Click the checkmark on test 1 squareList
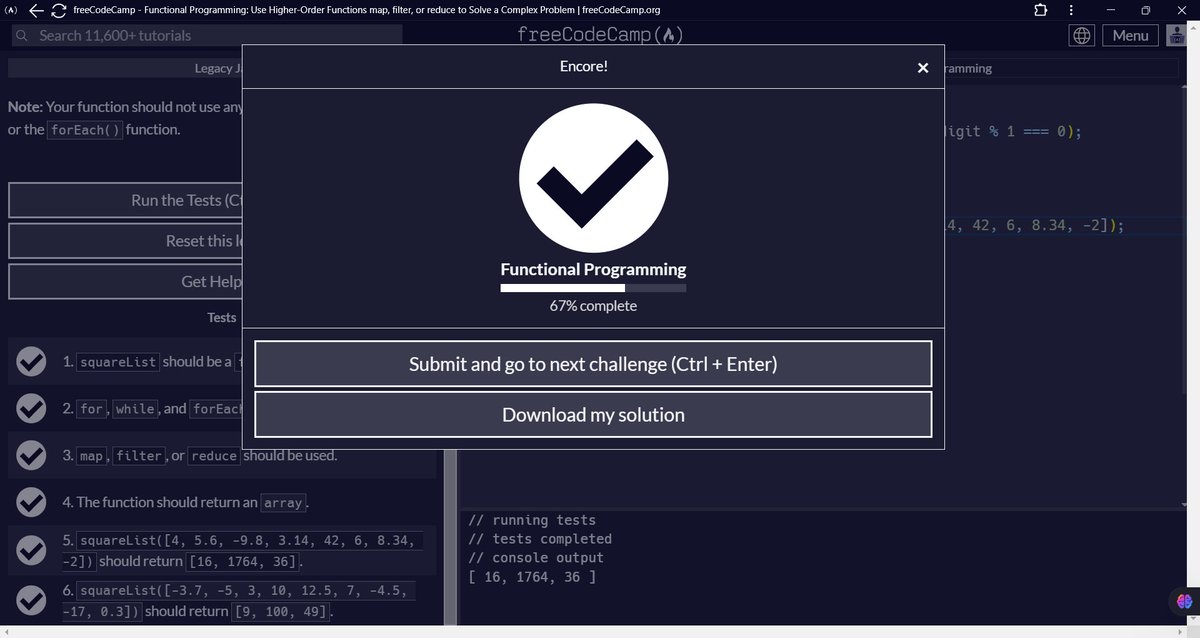1200x638 pixels. click(x=30, y=361)
